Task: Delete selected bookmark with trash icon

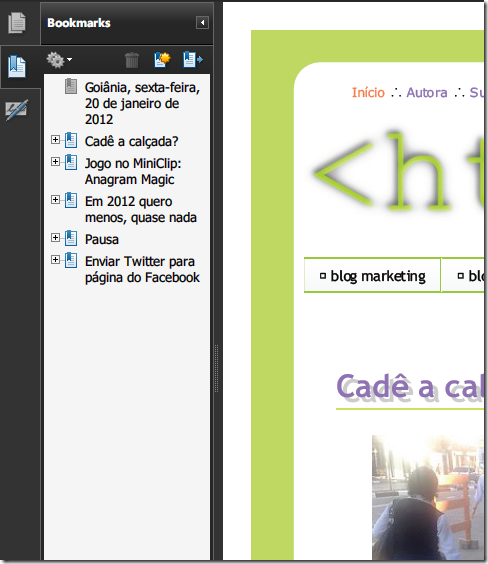Action: point(132,60)
